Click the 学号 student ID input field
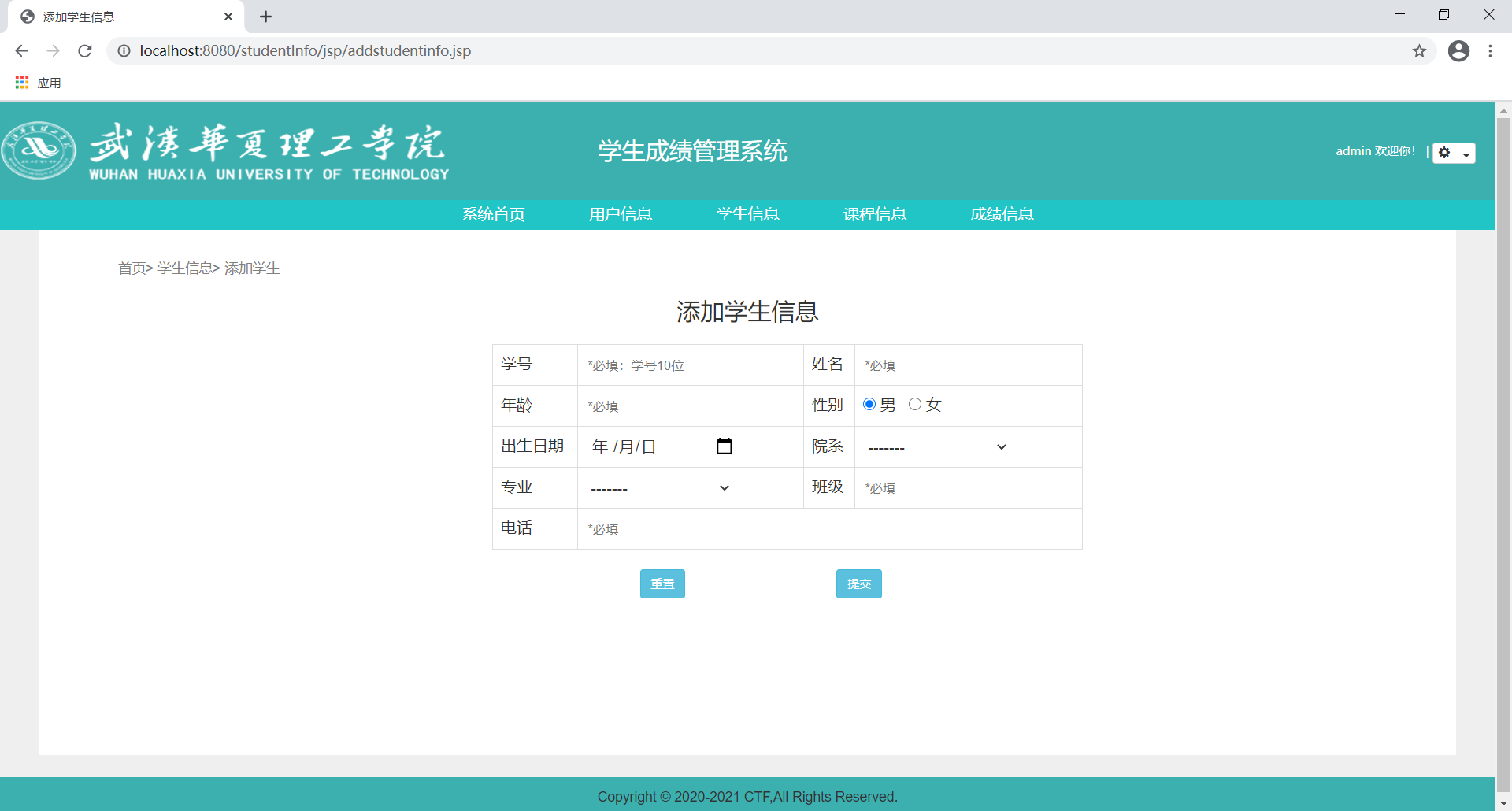Screen dimensions: 1512x811 pos(689,365)
